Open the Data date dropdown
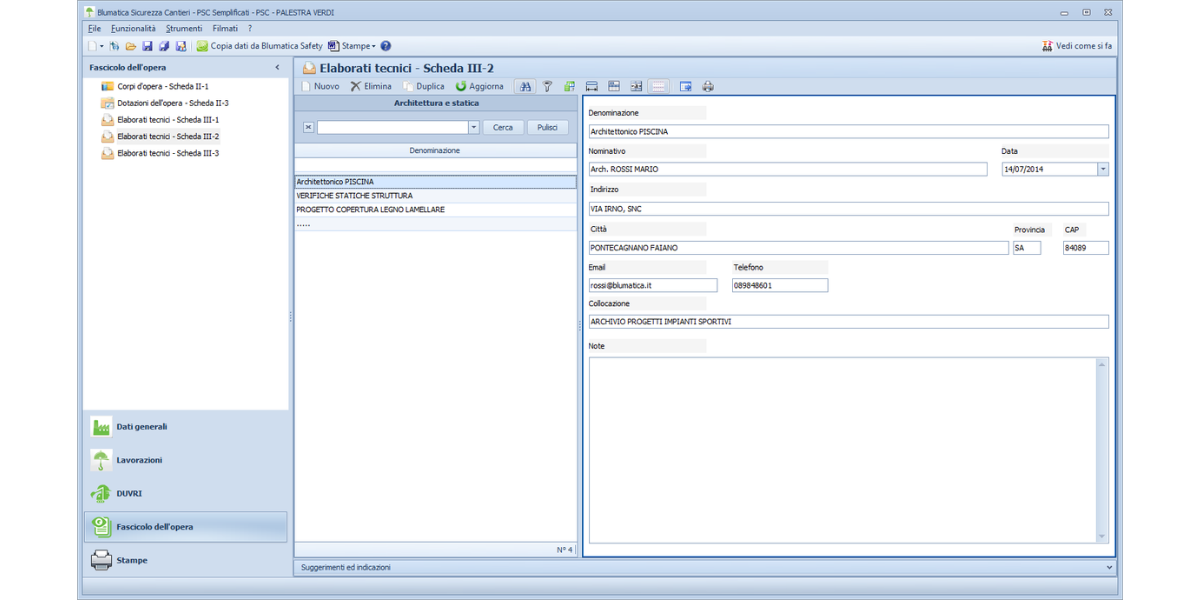 coord(1103,170)
